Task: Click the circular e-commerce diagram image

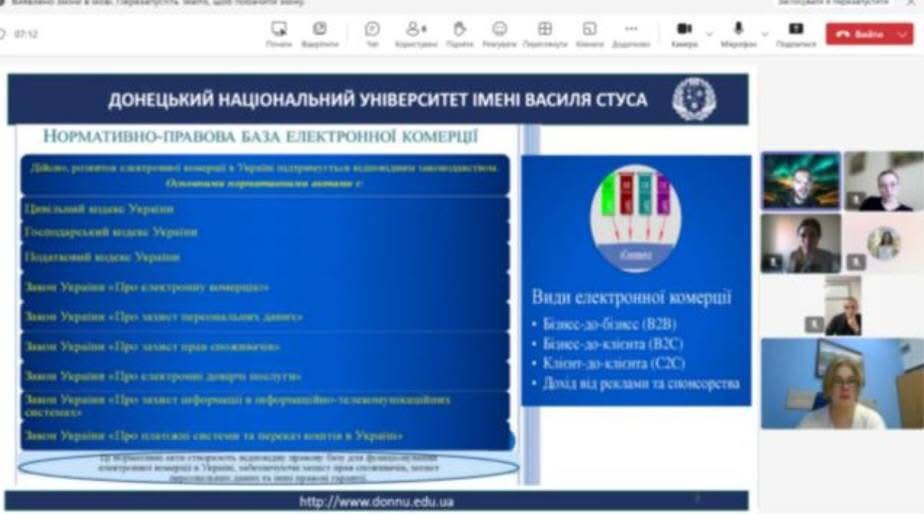Action: (635, 218)
